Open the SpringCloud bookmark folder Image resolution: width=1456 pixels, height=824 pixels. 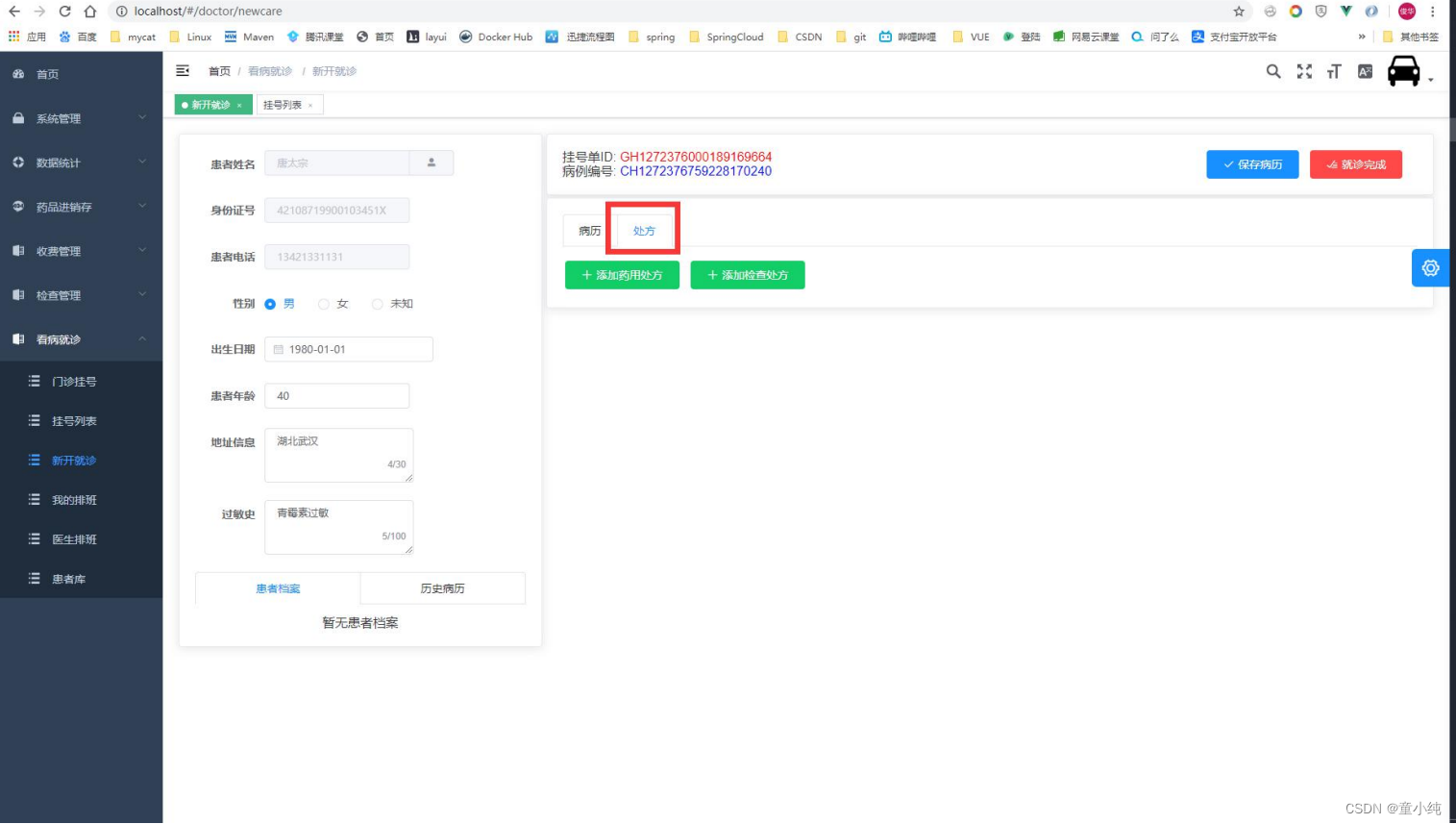[727, 37]
